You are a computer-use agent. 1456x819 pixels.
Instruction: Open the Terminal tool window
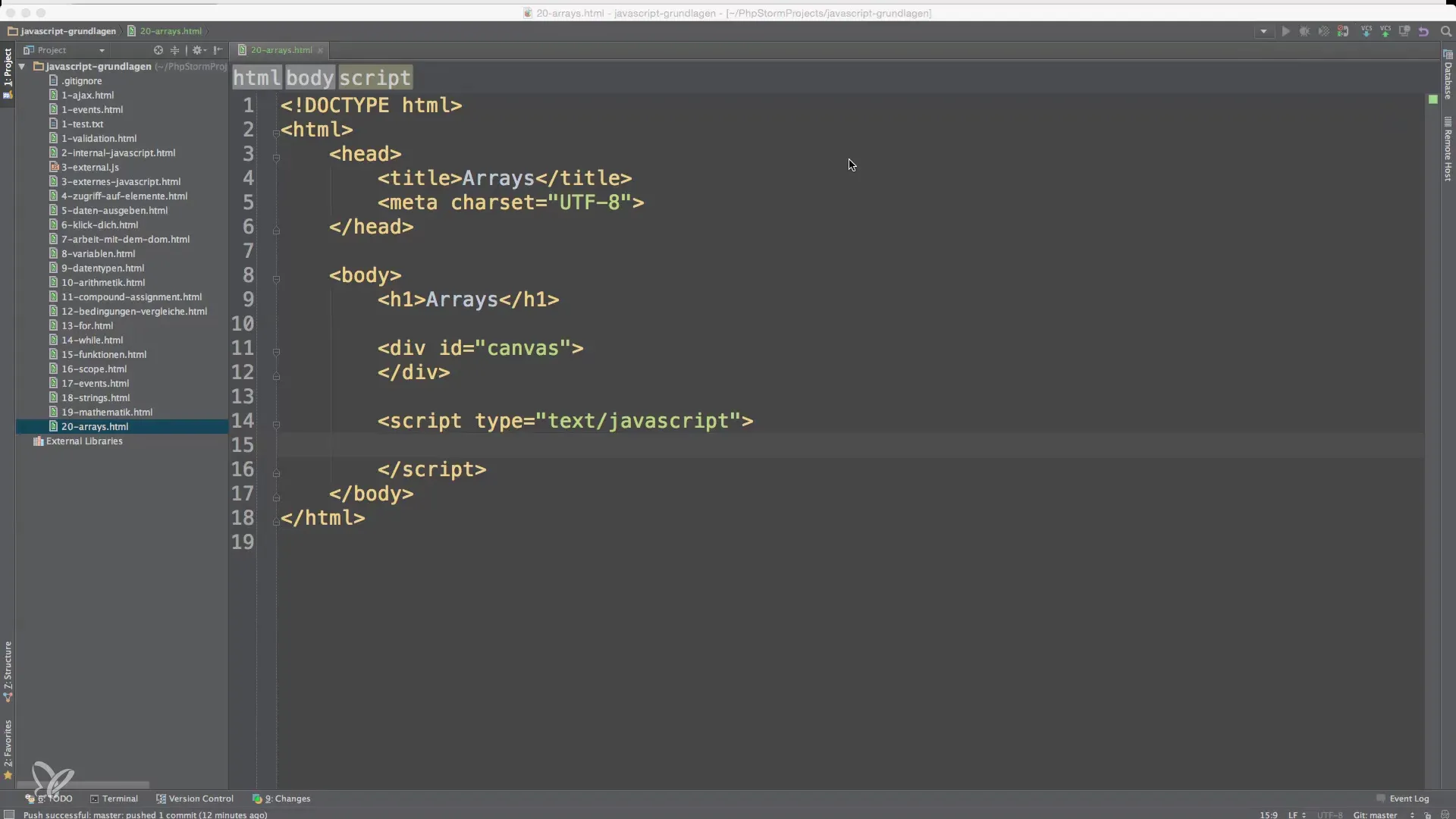(114, 799)
